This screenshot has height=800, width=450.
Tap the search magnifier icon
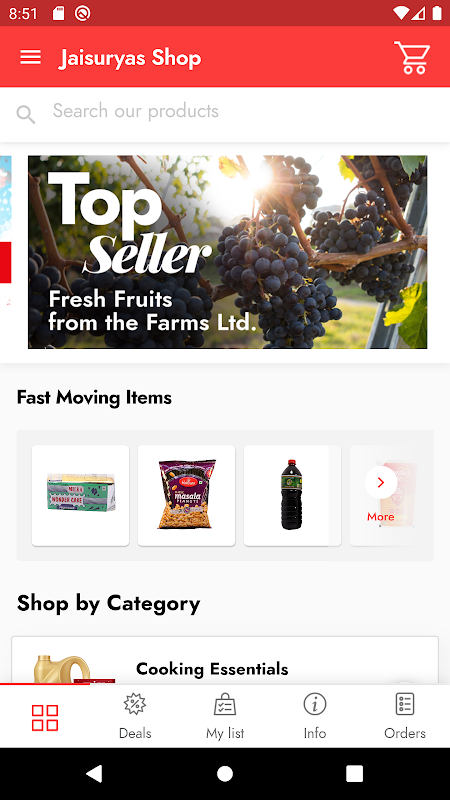26,114
